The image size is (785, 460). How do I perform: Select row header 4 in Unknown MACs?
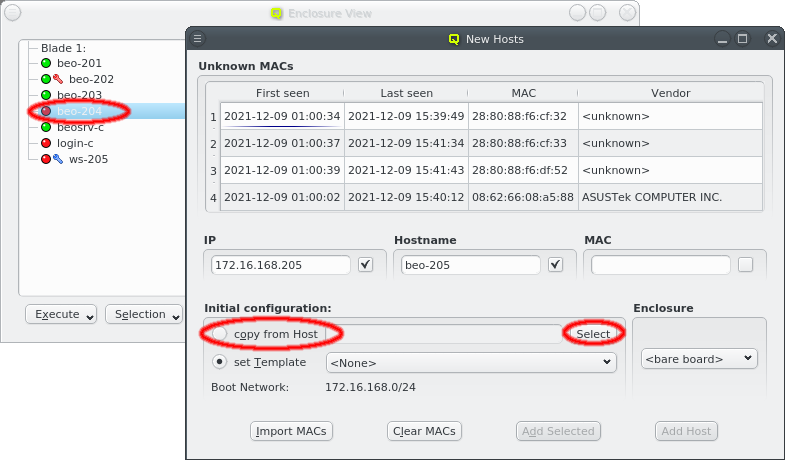coord(213,198)
